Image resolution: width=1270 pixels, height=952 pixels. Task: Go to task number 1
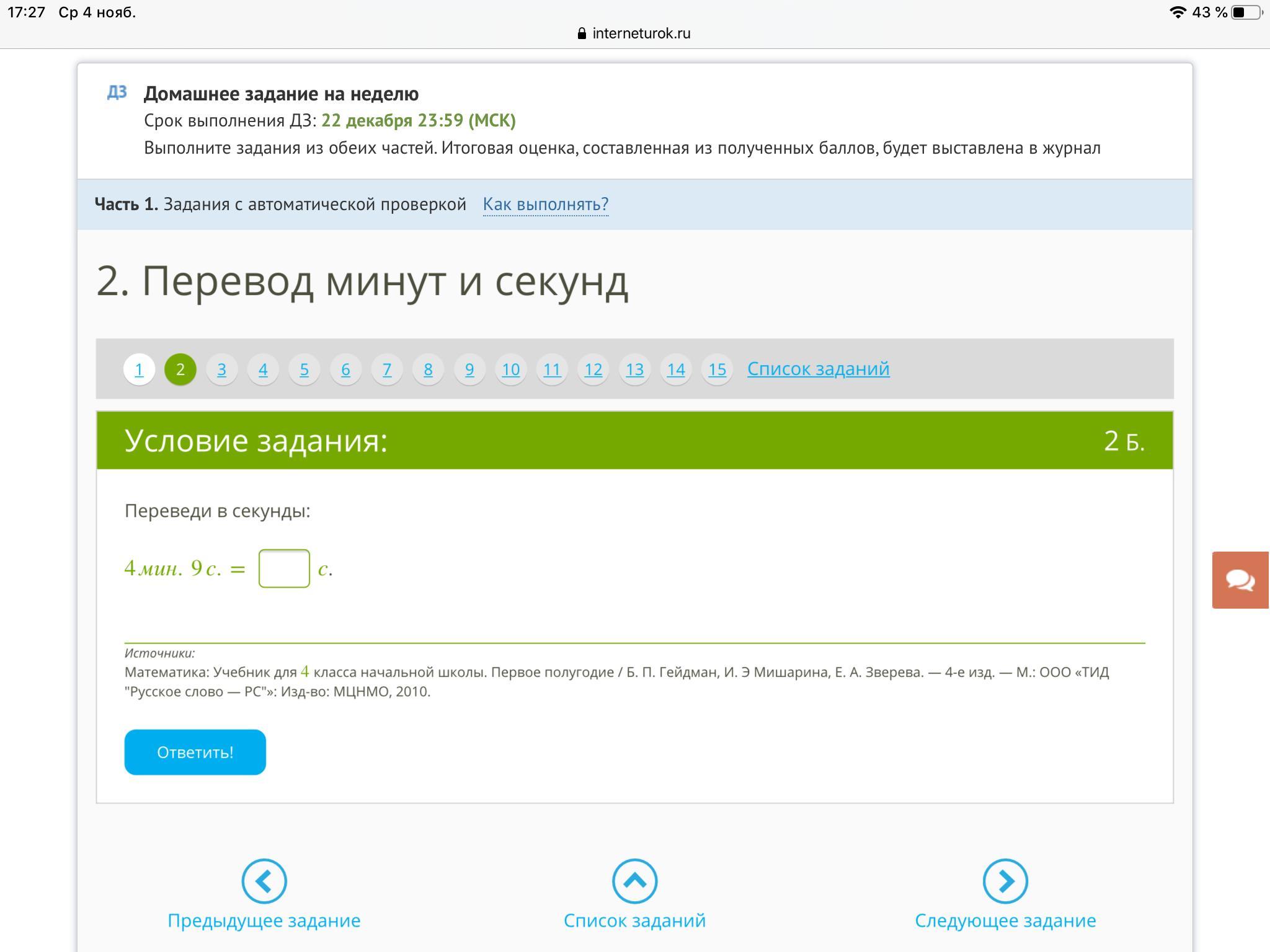(139, 369)
